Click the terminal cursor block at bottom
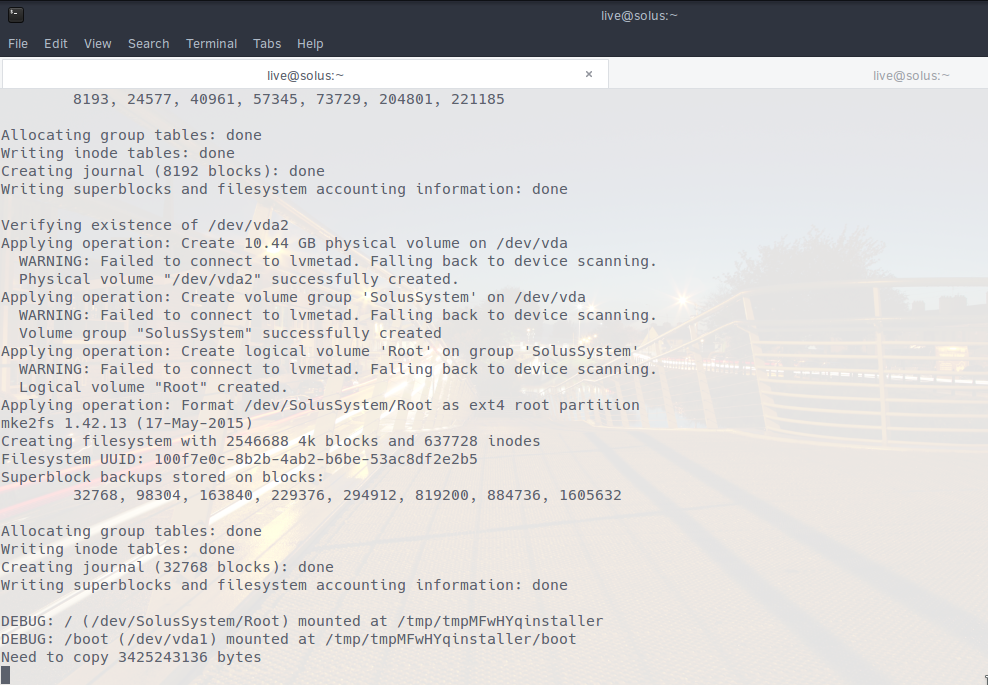This screenshot has height=685, width=988. pos(6,676)
